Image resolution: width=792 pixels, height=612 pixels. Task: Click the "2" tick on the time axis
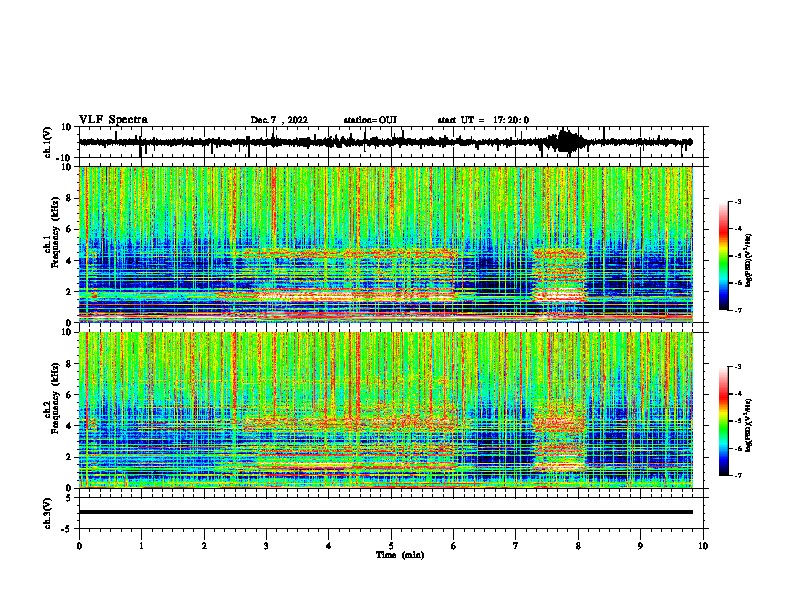(204, 546)
